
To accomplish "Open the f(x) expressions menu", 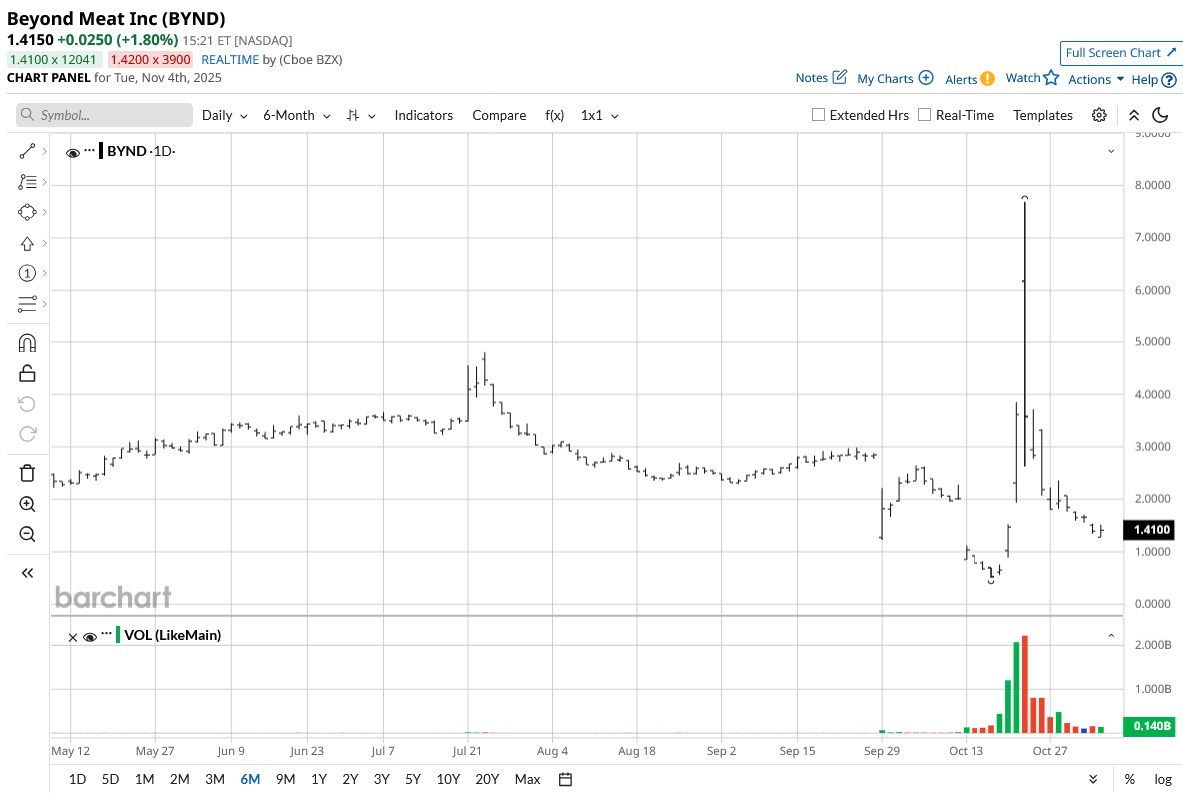I will point(555,115).
